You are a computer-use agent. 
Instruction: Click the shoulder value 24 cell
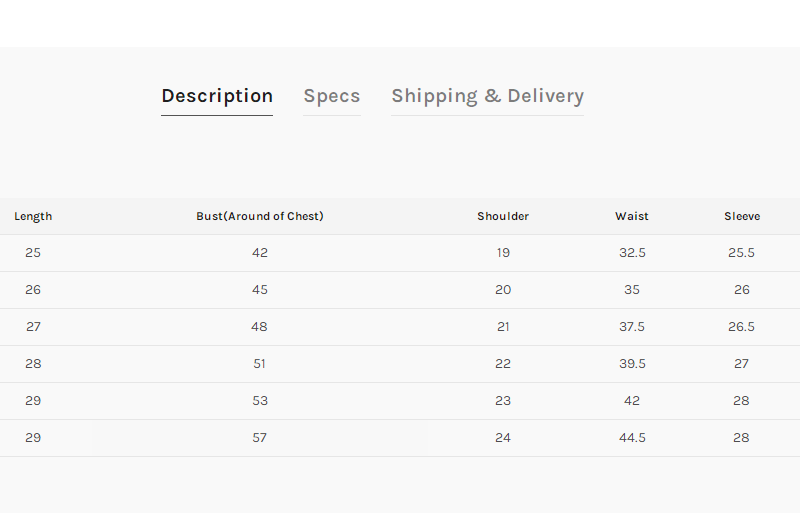[x=503, y=438]
